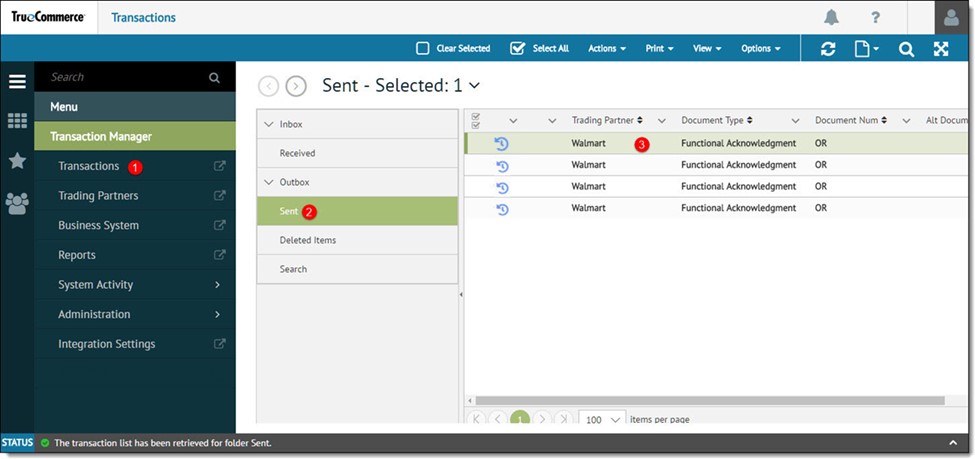This screenshot has height=459, width=975.
Task: Click the refresh icon in toolbar
Action: (828, 49)
